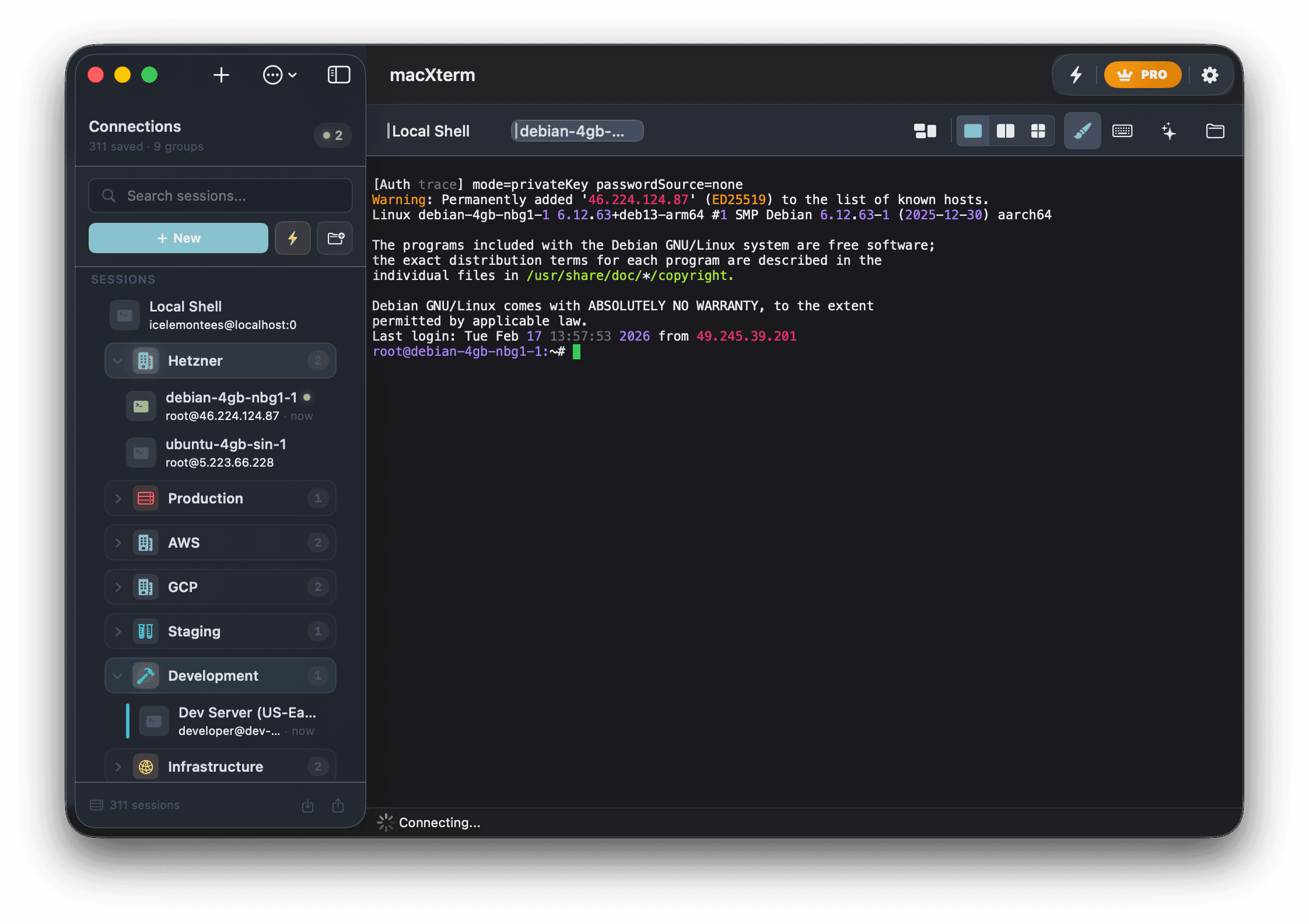Click the quick connect lightning icon beside New
Screen dimensions: 1309x924
click(x=293, y=238)
